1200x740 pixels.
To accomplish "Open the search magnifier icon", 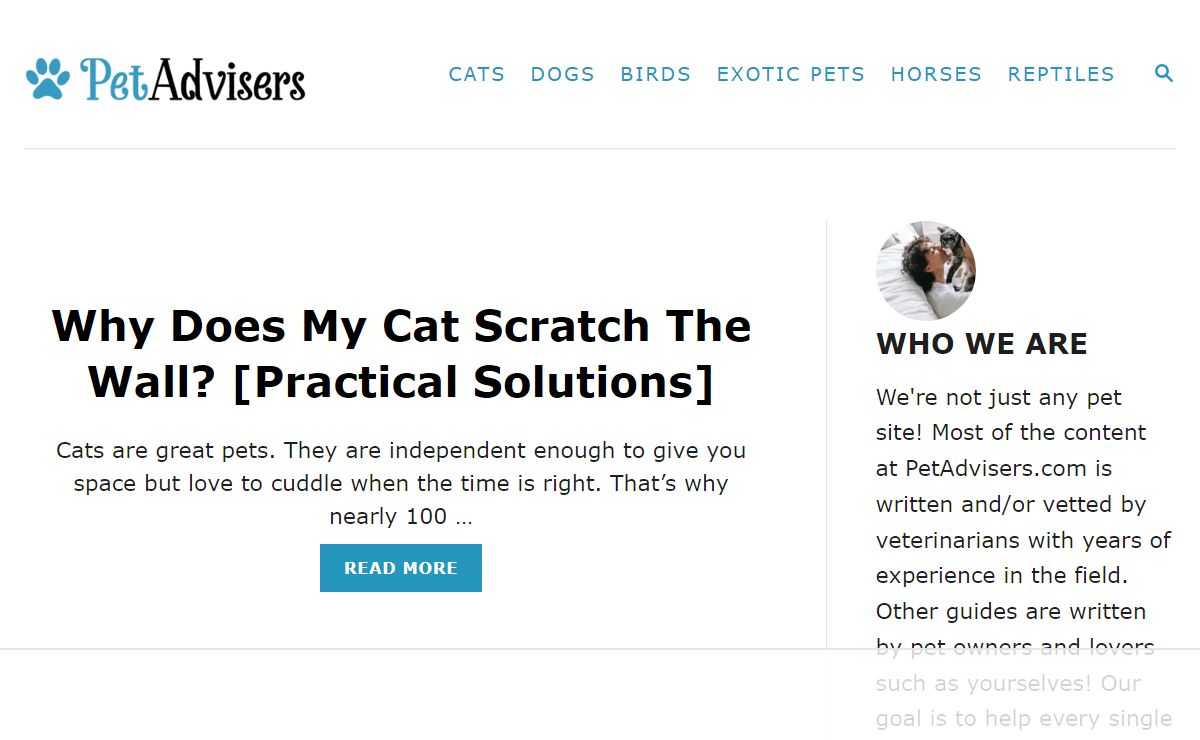I will tap(1163, 73).
